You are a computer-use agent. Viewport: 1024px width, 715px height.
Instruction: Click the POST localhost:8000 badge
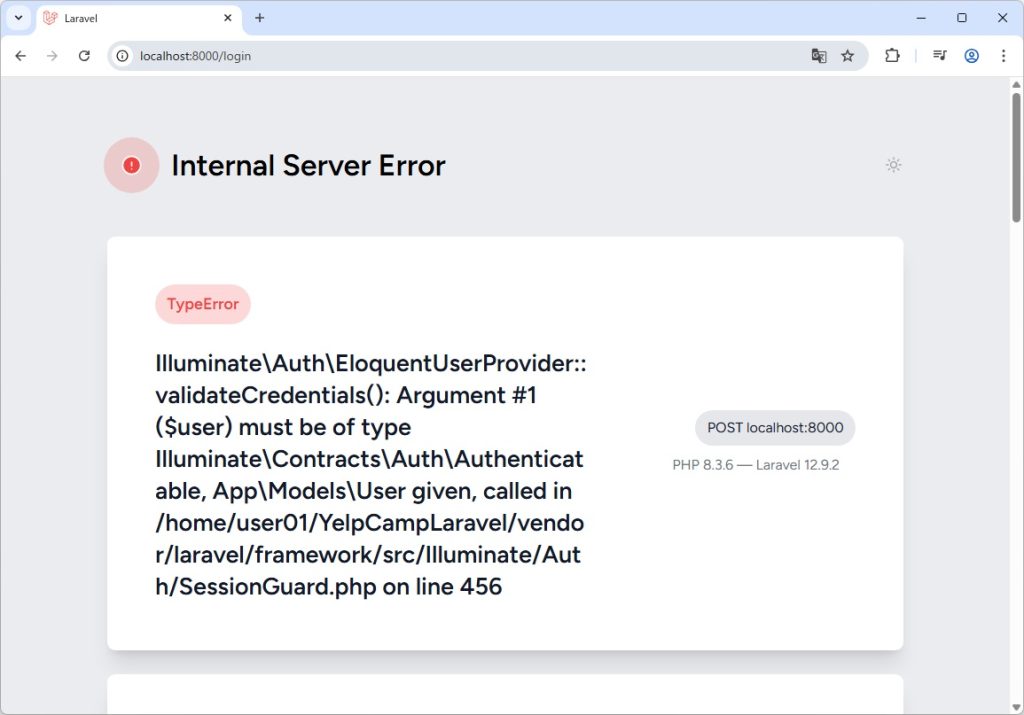pos(775,428)
